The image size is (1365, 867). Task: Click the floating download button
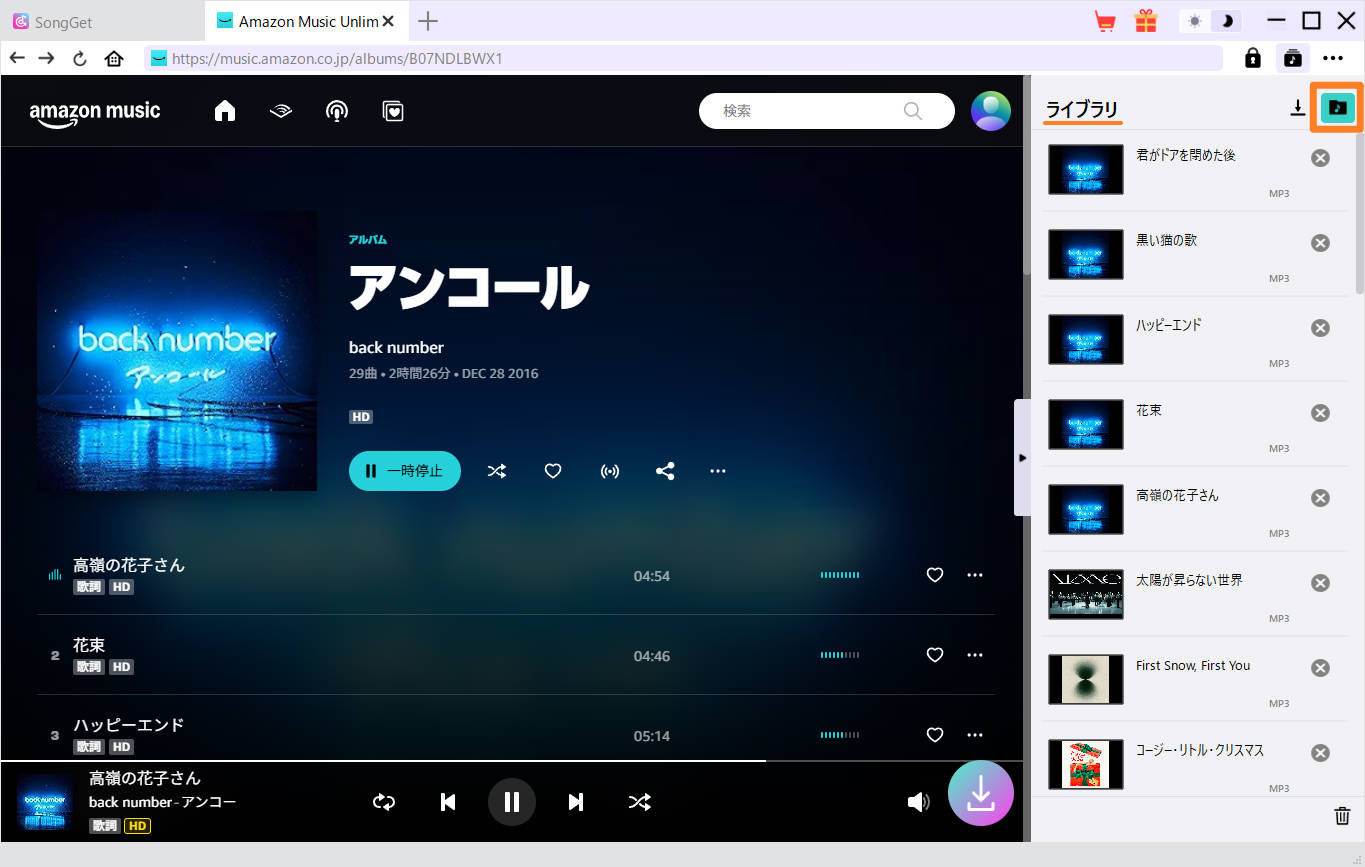pyautogui.click(x=980, y=793)
